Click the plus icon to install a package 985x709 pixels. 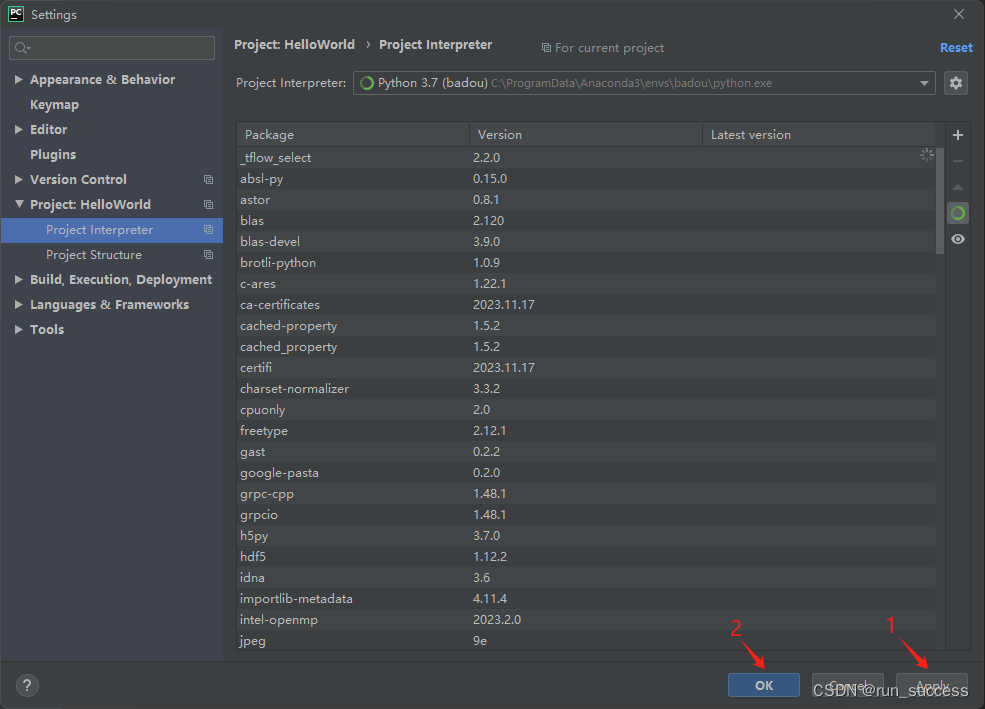coord(957,135)
